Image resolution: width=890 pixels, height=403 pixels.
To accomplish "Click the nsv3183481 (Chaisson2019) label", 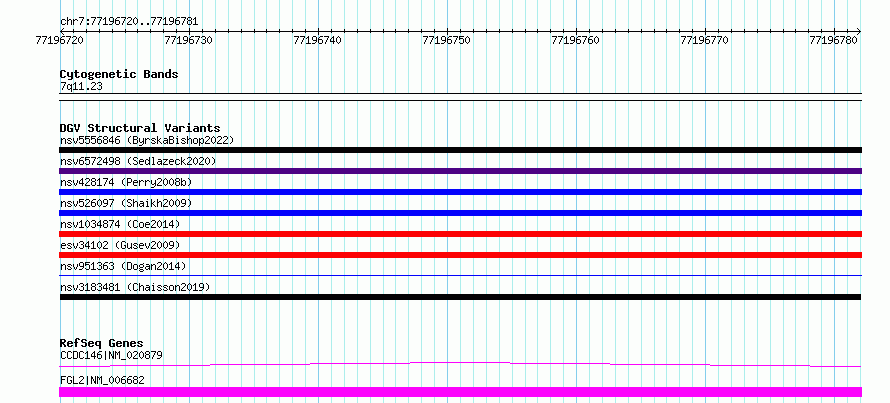I will (135, 287).
